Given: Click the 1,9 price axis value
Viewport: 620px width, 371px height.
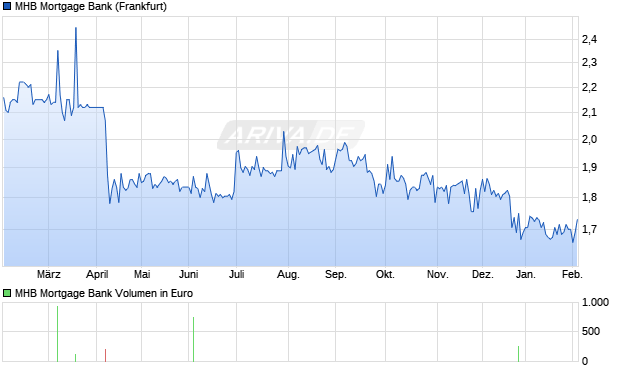Looking at the screenshot, I should 589,167.
